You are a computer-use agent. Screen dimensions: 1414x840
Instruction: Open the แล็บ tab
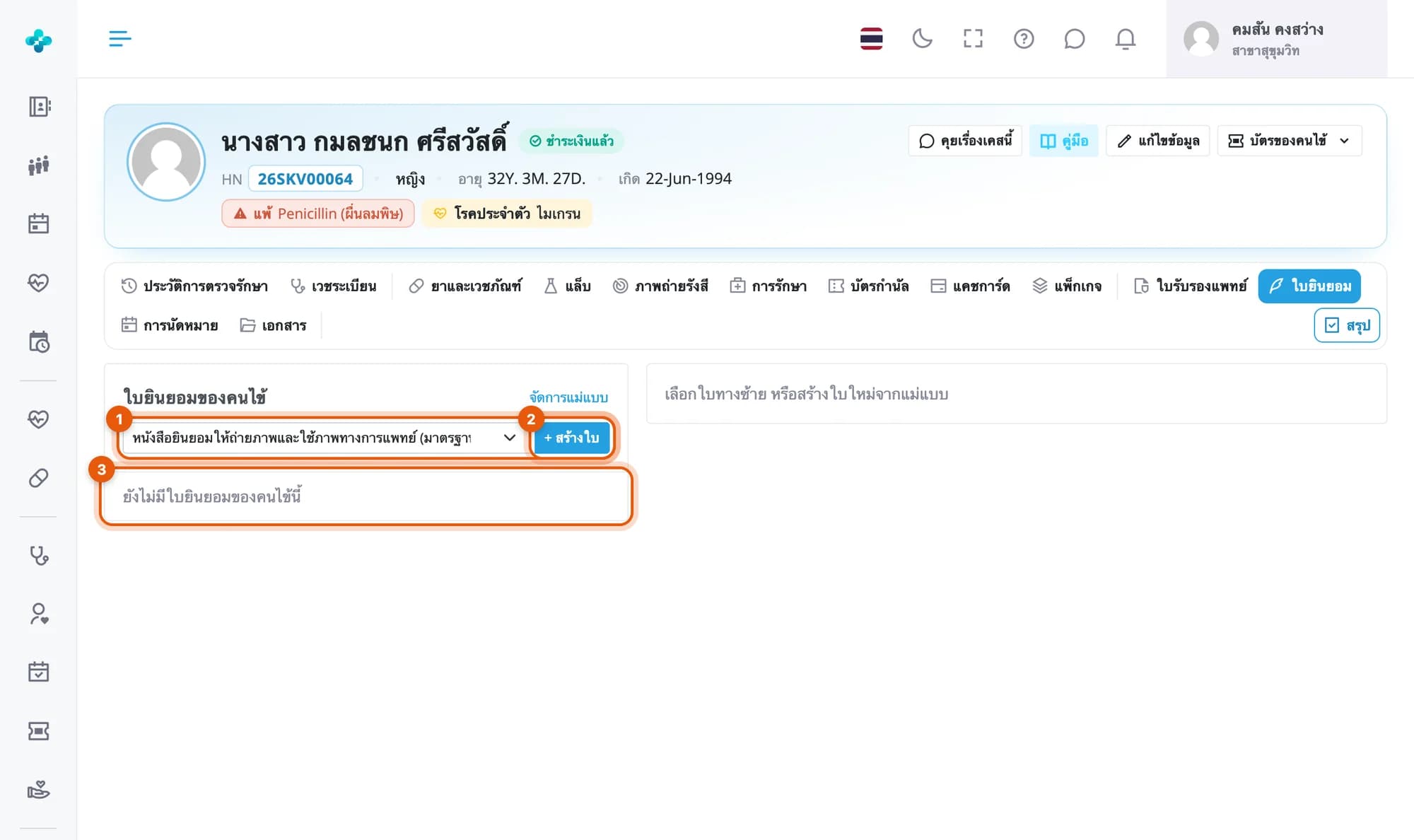click(x=567, y=286)
